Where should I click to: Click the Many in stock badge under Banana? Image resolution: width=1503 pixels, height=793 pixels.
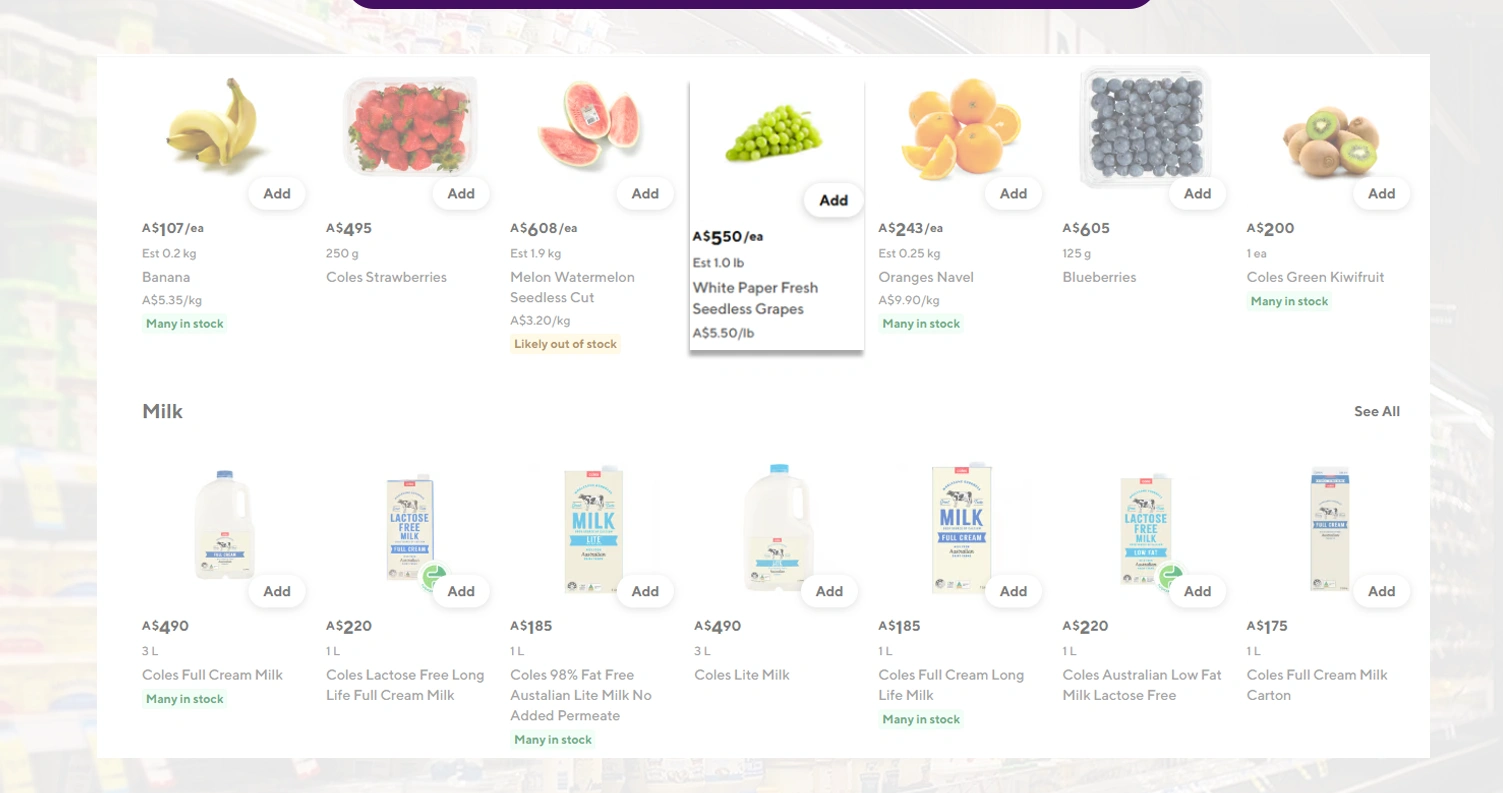coord(184,324)
